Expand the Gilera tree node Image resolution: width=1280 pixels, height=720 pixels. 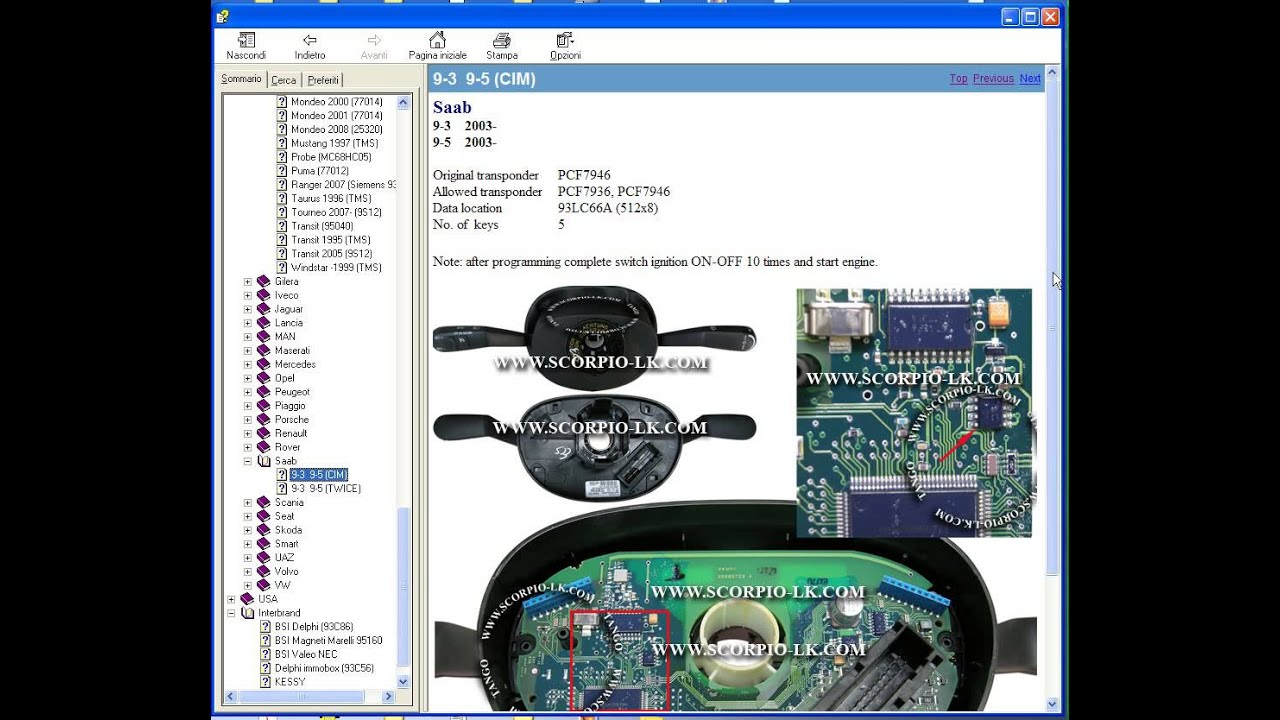pyautogui.click(x=248, y=282)
